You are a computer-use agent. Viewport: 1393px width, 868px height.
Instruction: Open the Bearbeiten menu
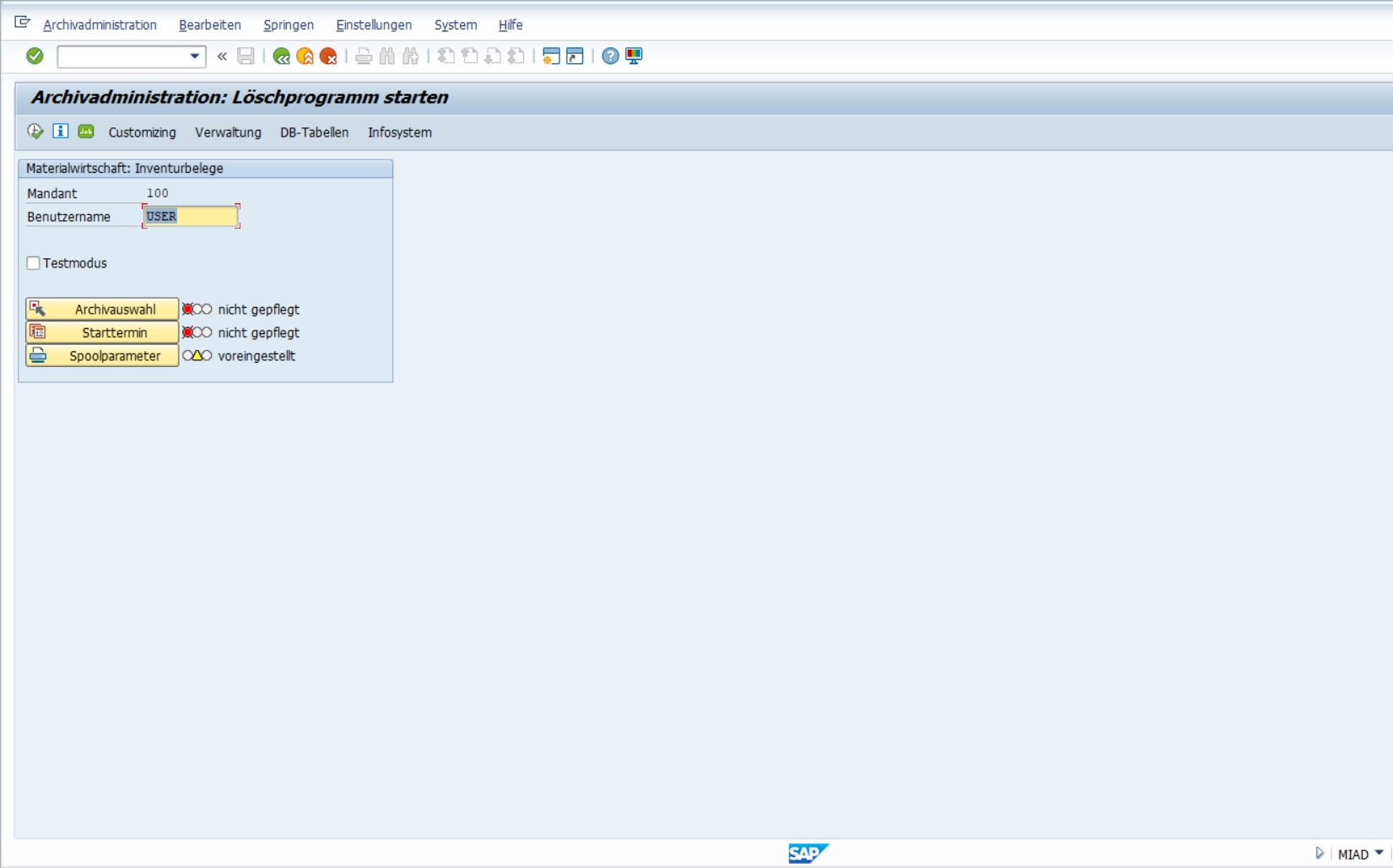210,25
